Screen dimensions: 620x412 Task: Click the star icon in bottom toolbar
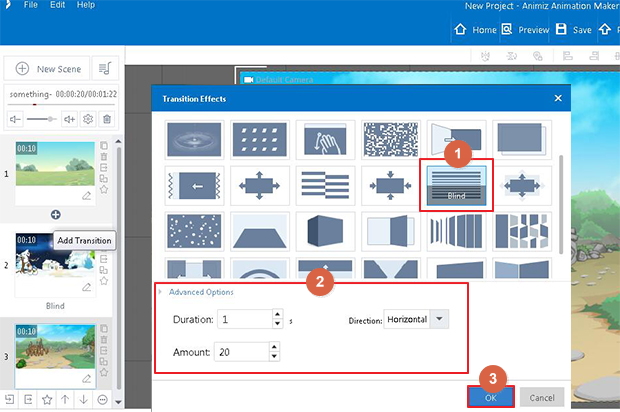[47, 399]
